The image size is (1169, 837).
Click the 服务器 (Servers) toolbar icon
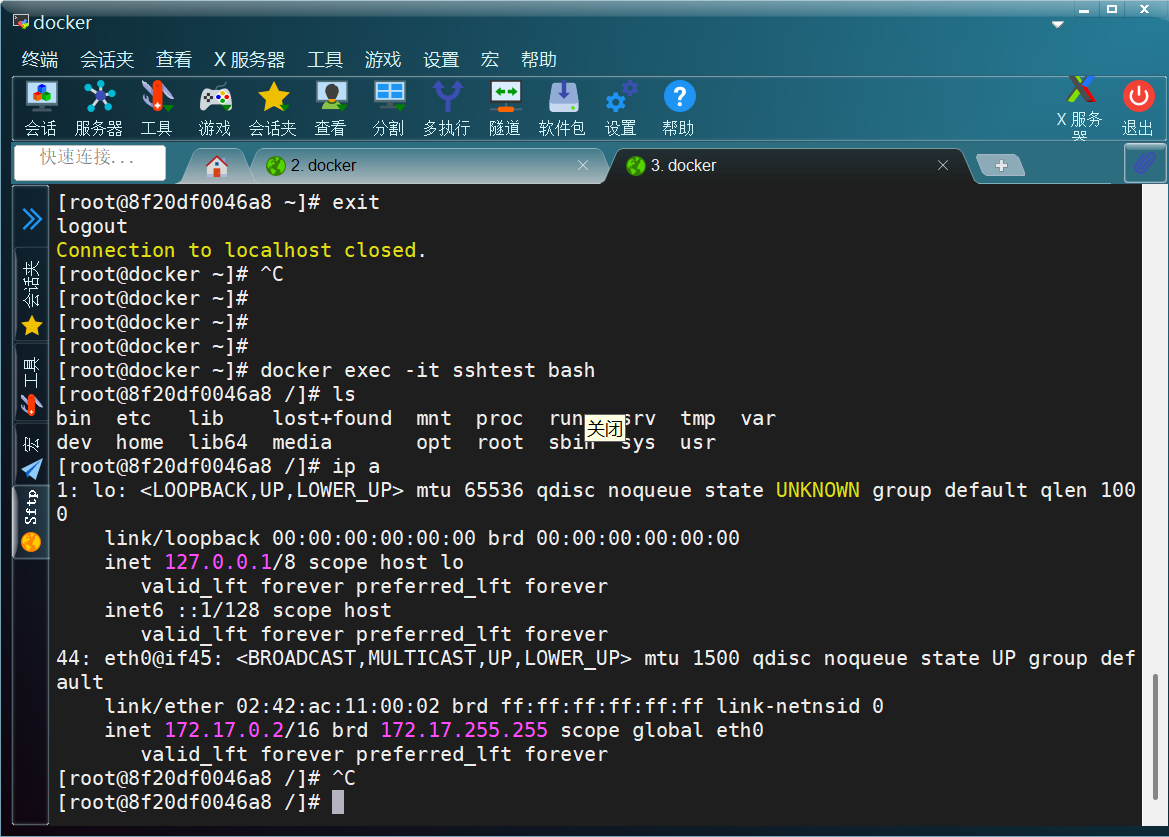[x=98, y=109]
